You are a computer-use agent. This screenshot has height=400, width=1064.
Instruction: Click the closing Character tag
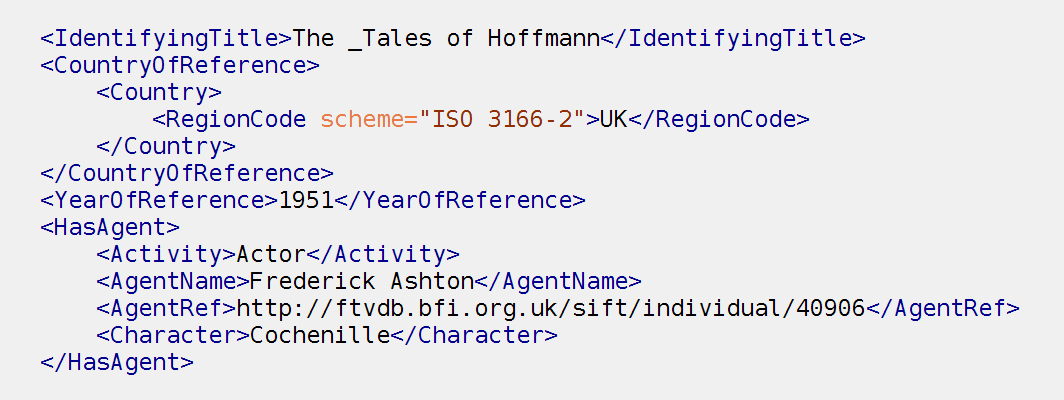pyautogui.click(x=474, y=335)
